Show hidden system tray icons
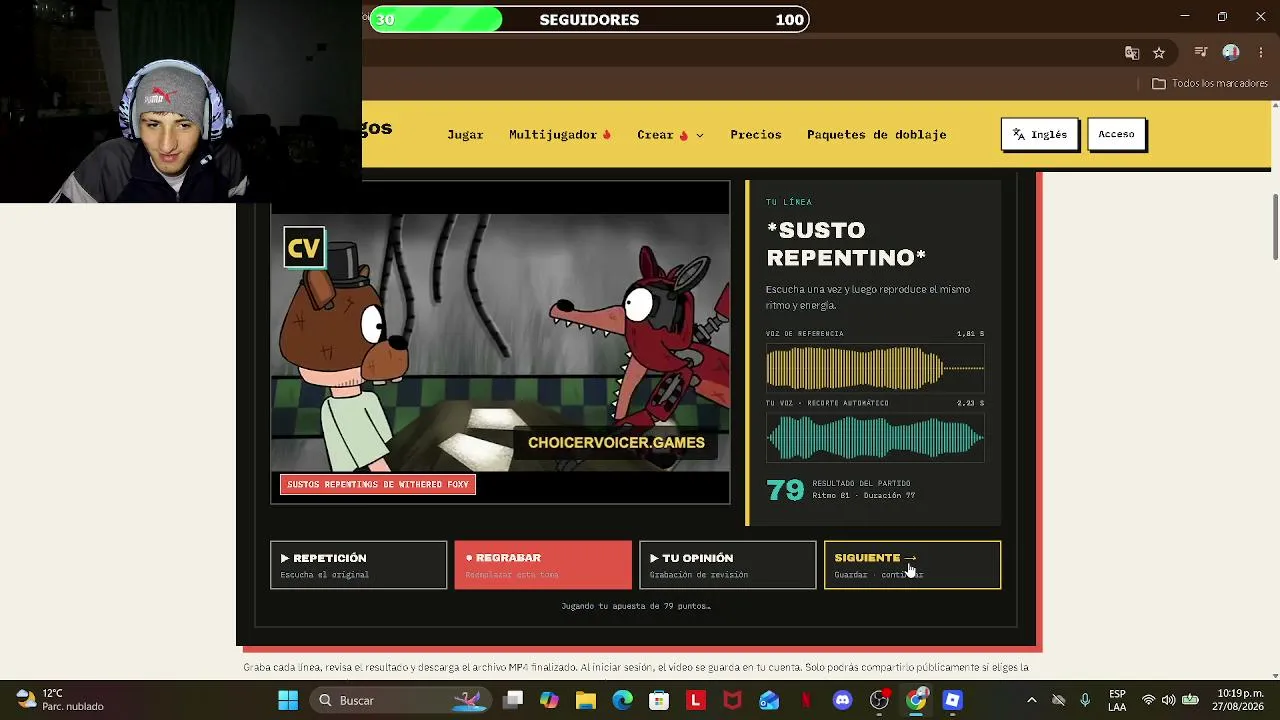Viewport: 1280px width, 720px height. (1032, 700)
